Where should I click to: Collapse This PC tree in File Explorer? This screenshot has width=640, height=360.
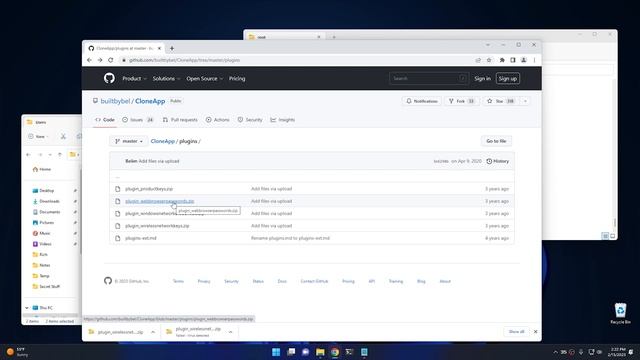[x=27, y=308]
